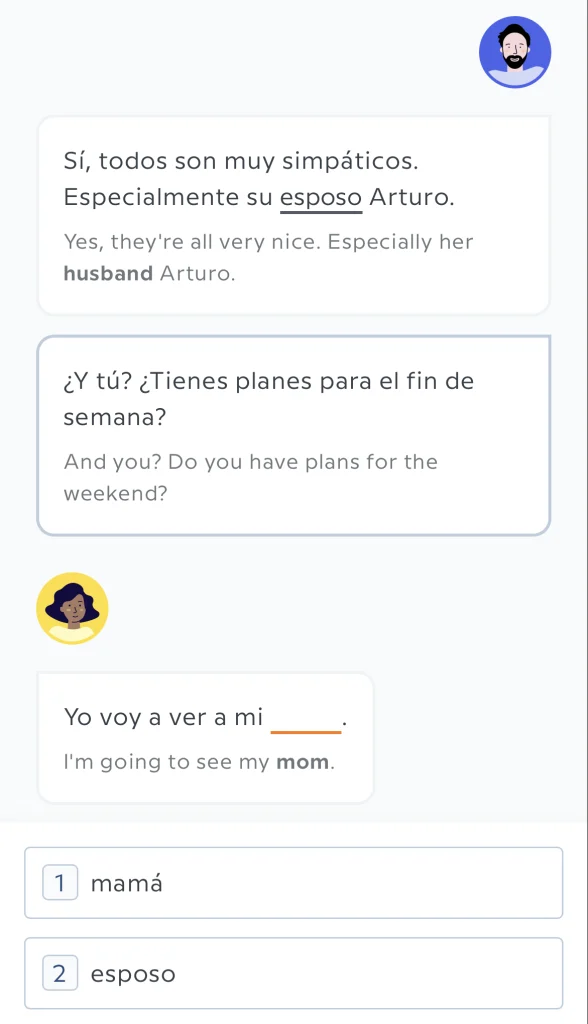Expand the Yo voy a ver message bubble
The width and height of the screenshot is (588, 1024).
coord(205,737)
